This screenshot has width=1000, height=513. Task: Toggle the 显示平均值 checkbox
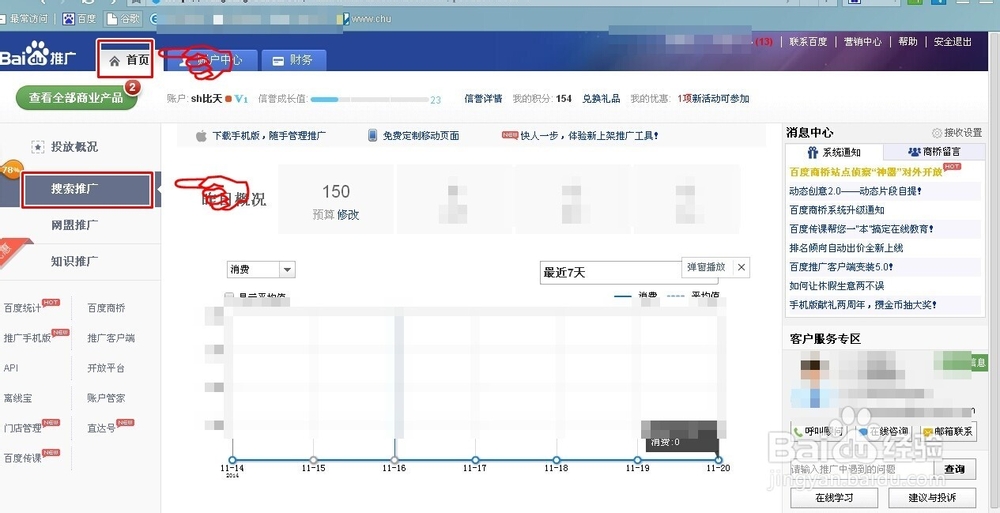229,297
